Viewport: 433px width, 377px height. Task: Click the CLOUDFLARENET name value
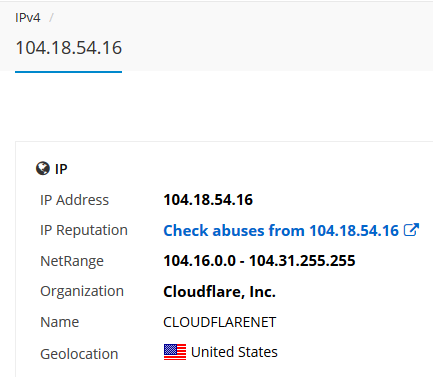click(x=220, y=322)
